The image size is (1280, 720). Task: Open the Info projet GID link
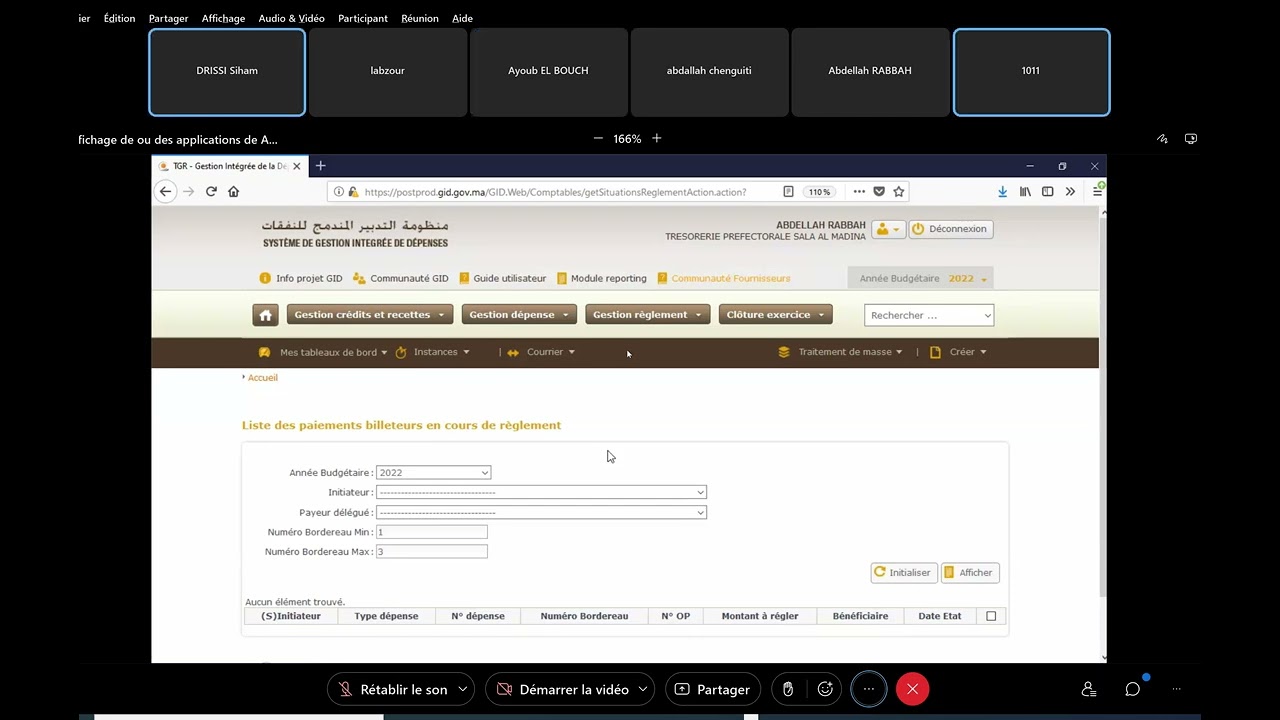[x=300, y=279]
